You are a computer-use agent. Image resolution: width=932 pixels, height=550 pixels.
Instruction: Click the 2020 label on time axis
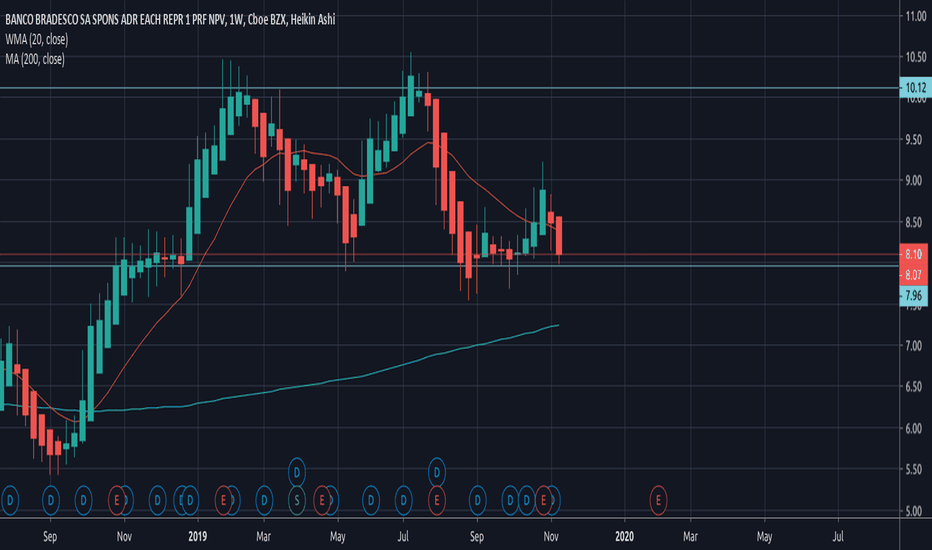pos(624,536)
